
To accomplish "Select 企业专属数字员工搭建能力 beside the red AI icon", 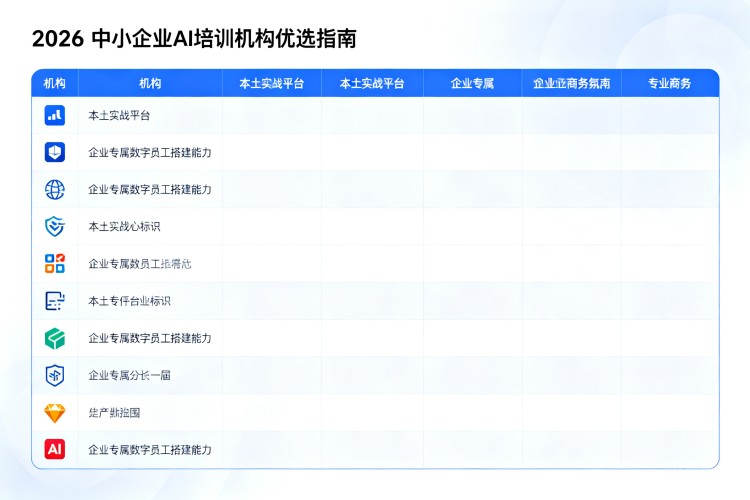I will pos(150,450).
